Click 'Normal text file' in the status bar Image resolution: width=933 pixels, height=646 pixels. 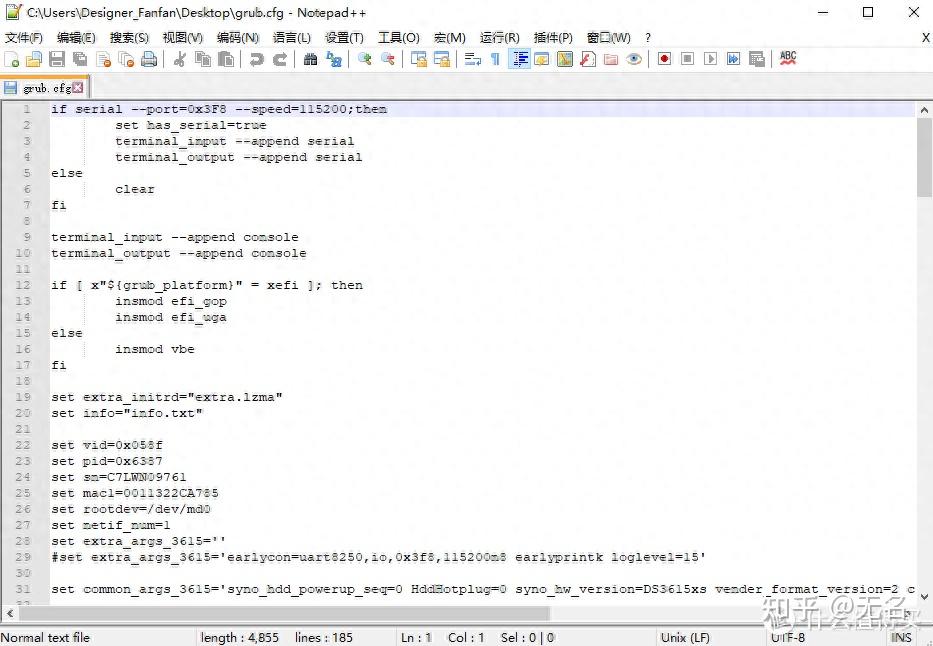[x=45, y=638]
